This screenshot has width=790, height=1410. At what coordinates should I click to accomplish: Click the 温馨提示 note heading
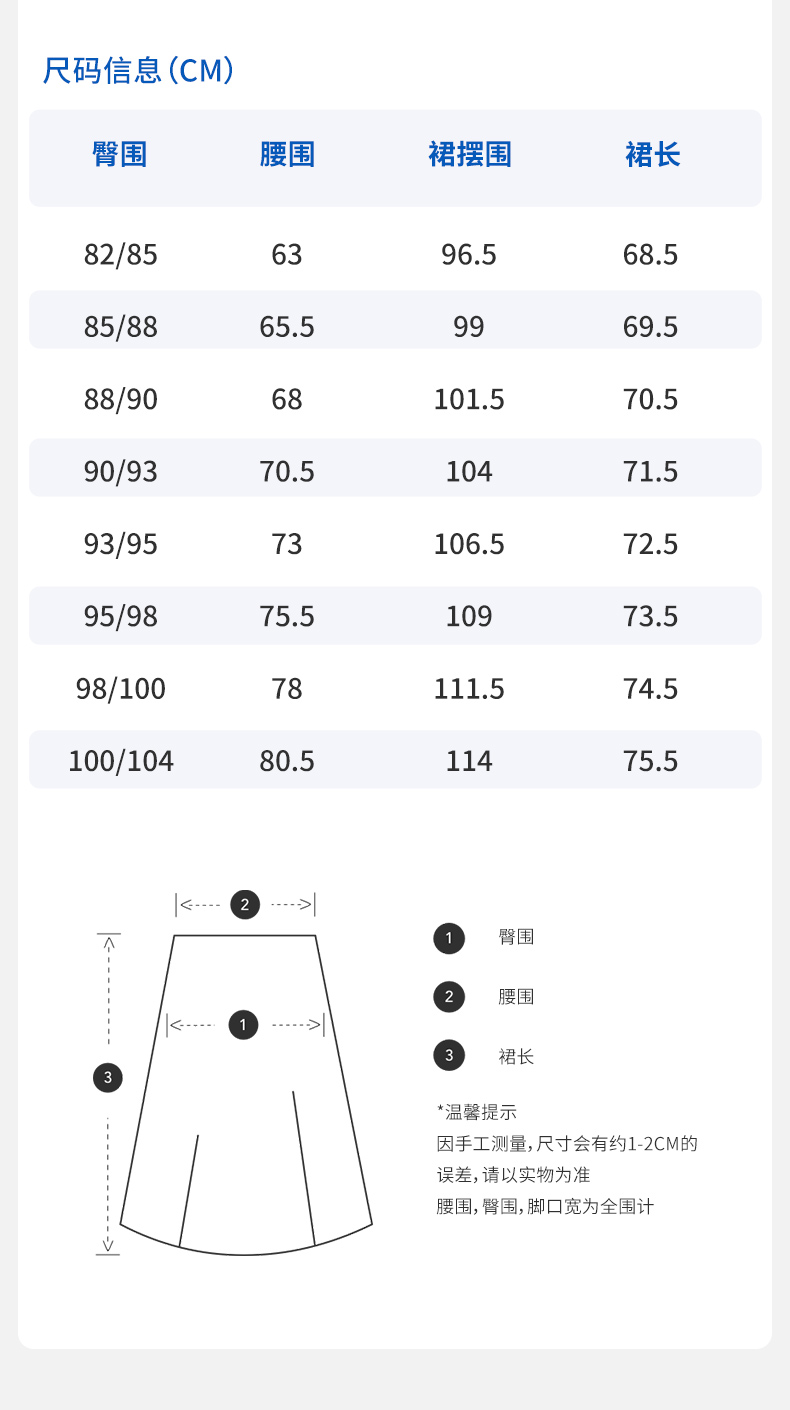[x=477, y=1112]
